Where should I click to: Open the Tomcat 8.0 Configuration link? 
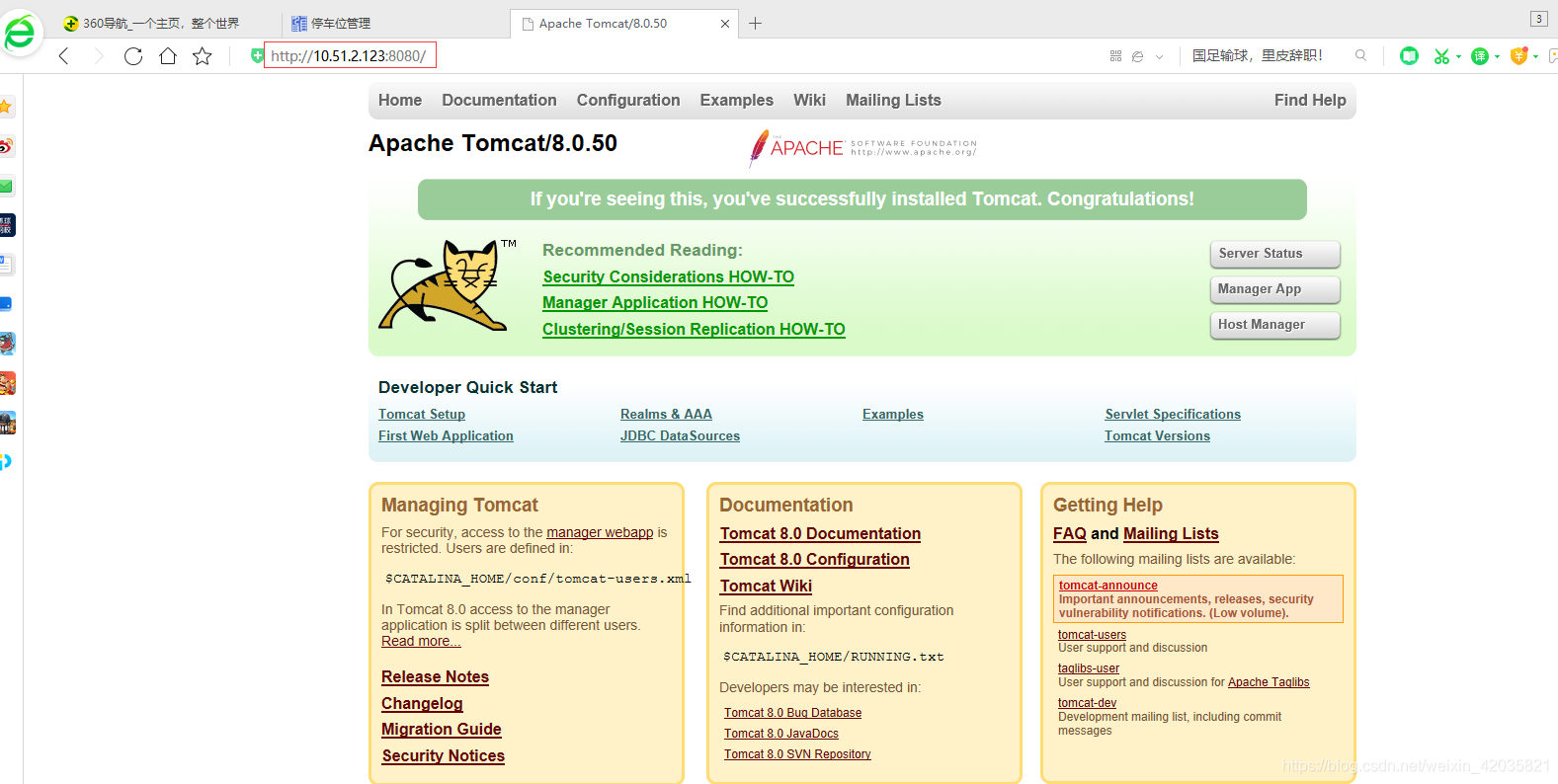click(x=815, y=560)
